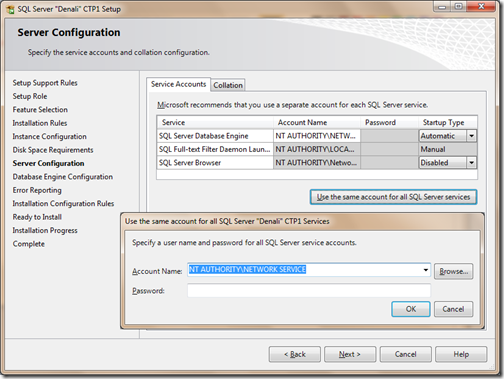Screen dimensions: 504x379
Task: Focus the Password input field
Action: [309, 290]
